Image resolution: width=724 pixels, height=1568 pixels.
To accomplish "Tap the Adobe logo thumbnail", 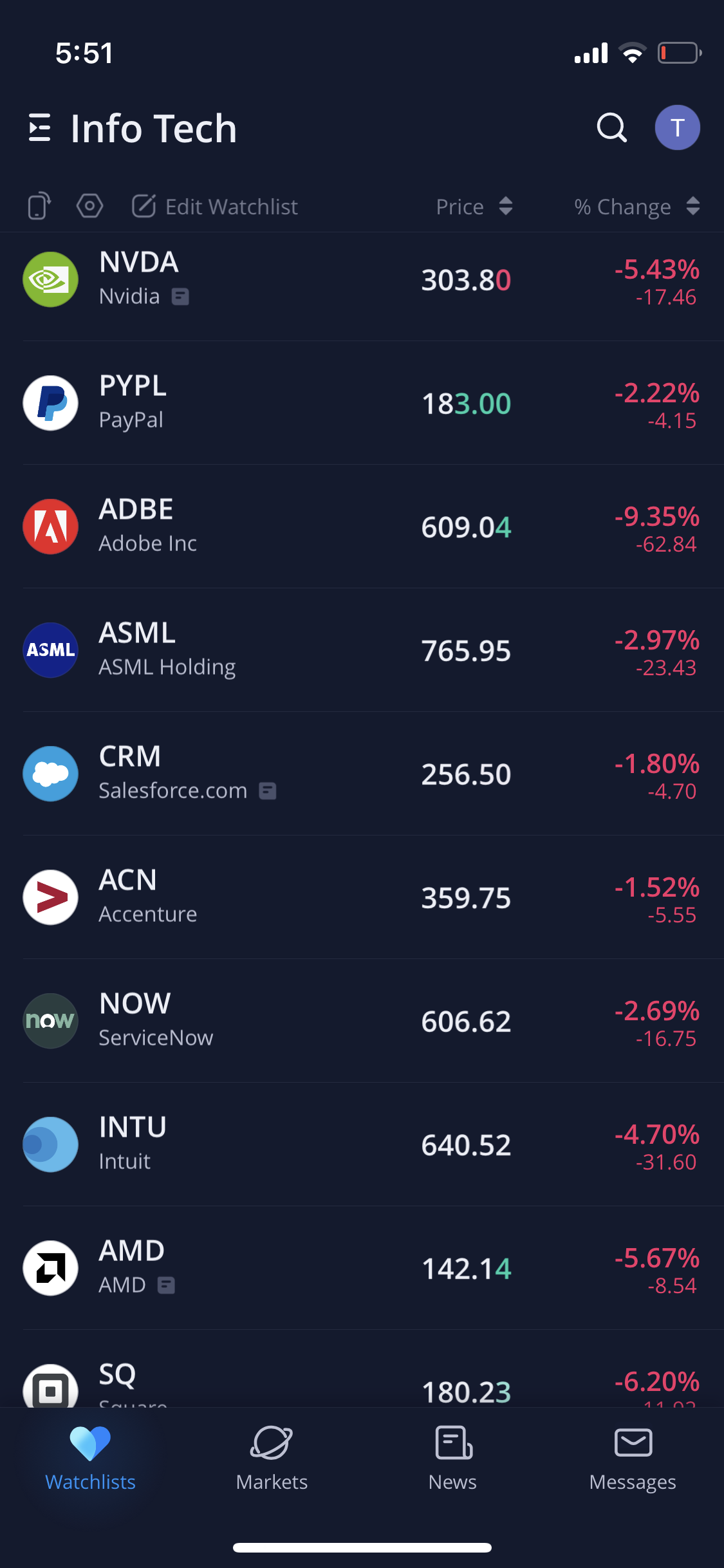I will coord(50,527).
